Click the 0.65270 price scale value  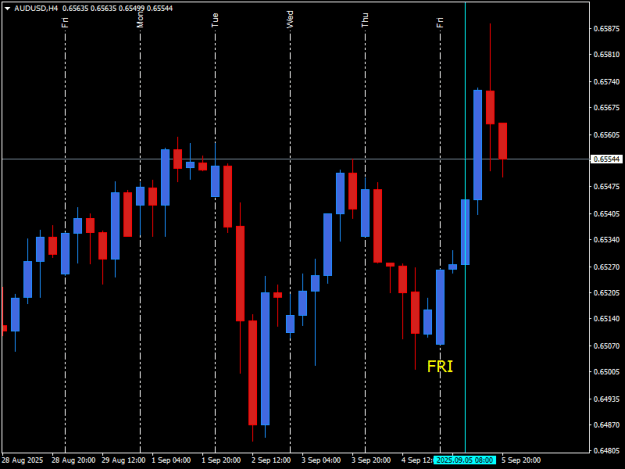click(x=607, y=267)
